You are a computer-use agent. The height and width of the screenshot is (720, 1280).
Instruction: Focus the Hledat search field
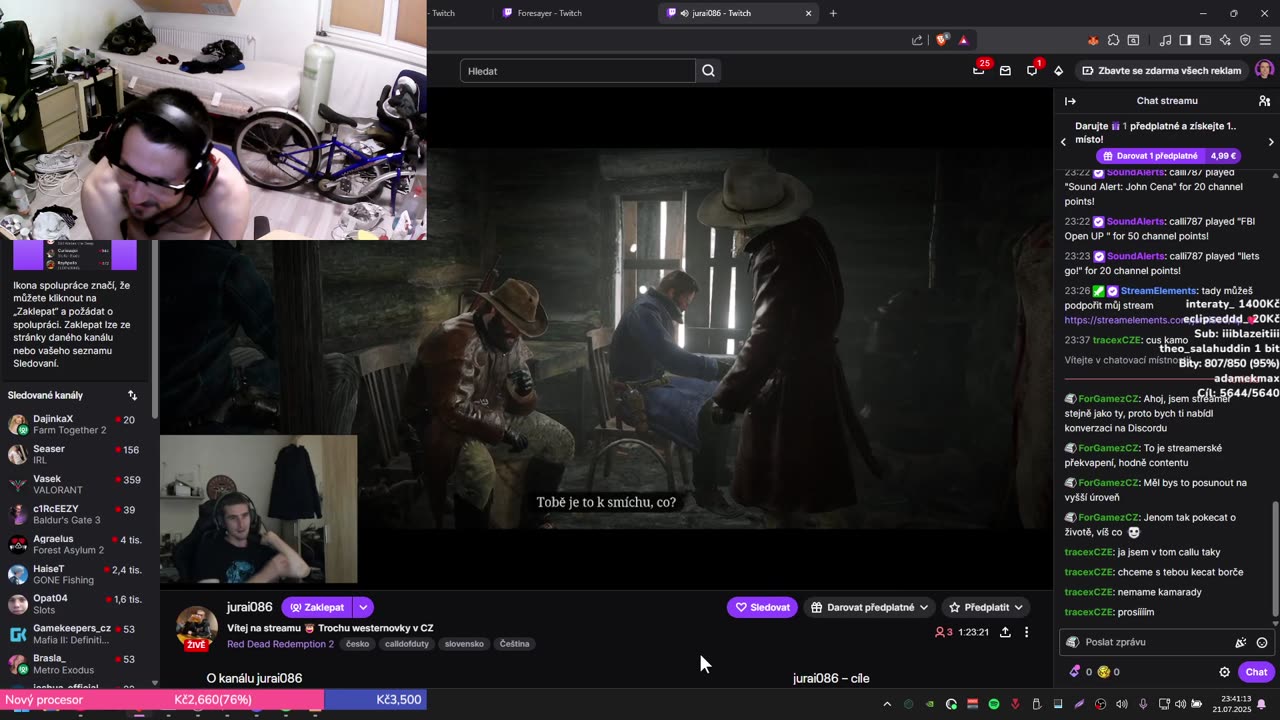pos(578,71)
